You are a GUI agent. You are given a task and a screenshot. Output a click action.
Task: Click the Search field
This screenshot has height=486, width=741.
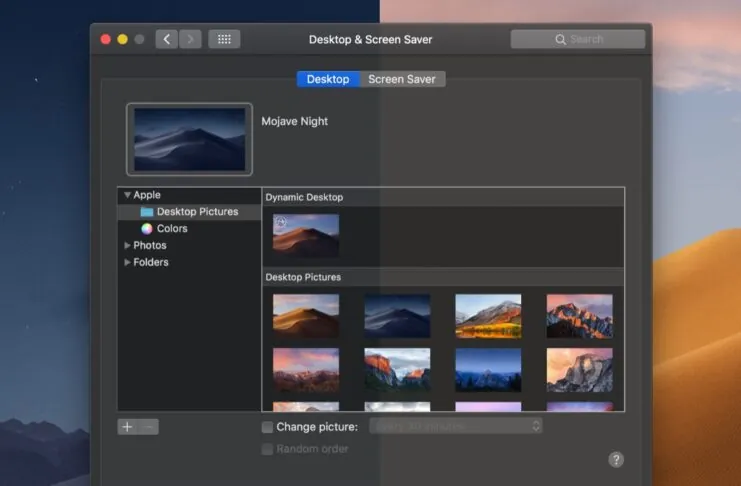(578, 39)
